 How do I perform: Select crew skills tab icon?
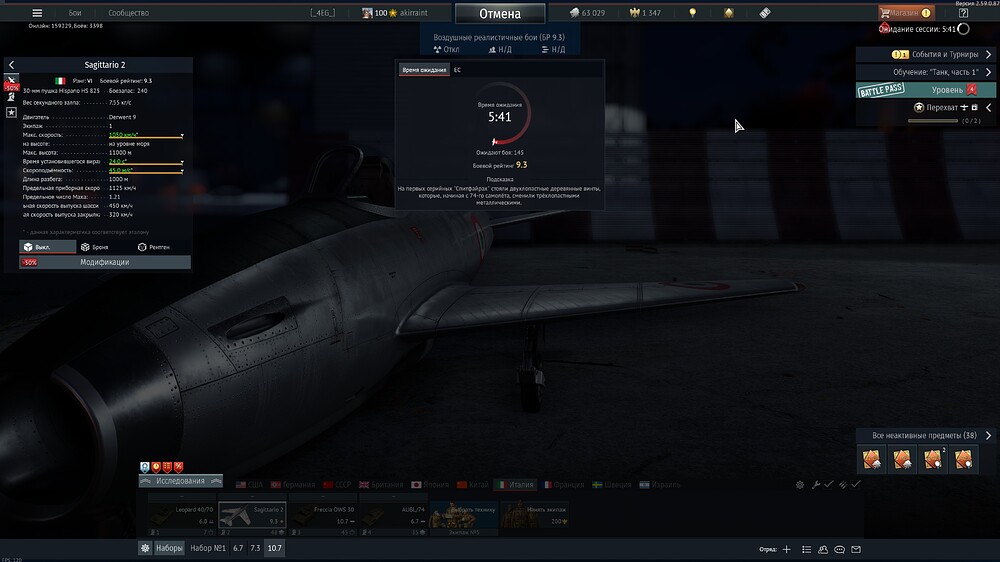(11, 97)
